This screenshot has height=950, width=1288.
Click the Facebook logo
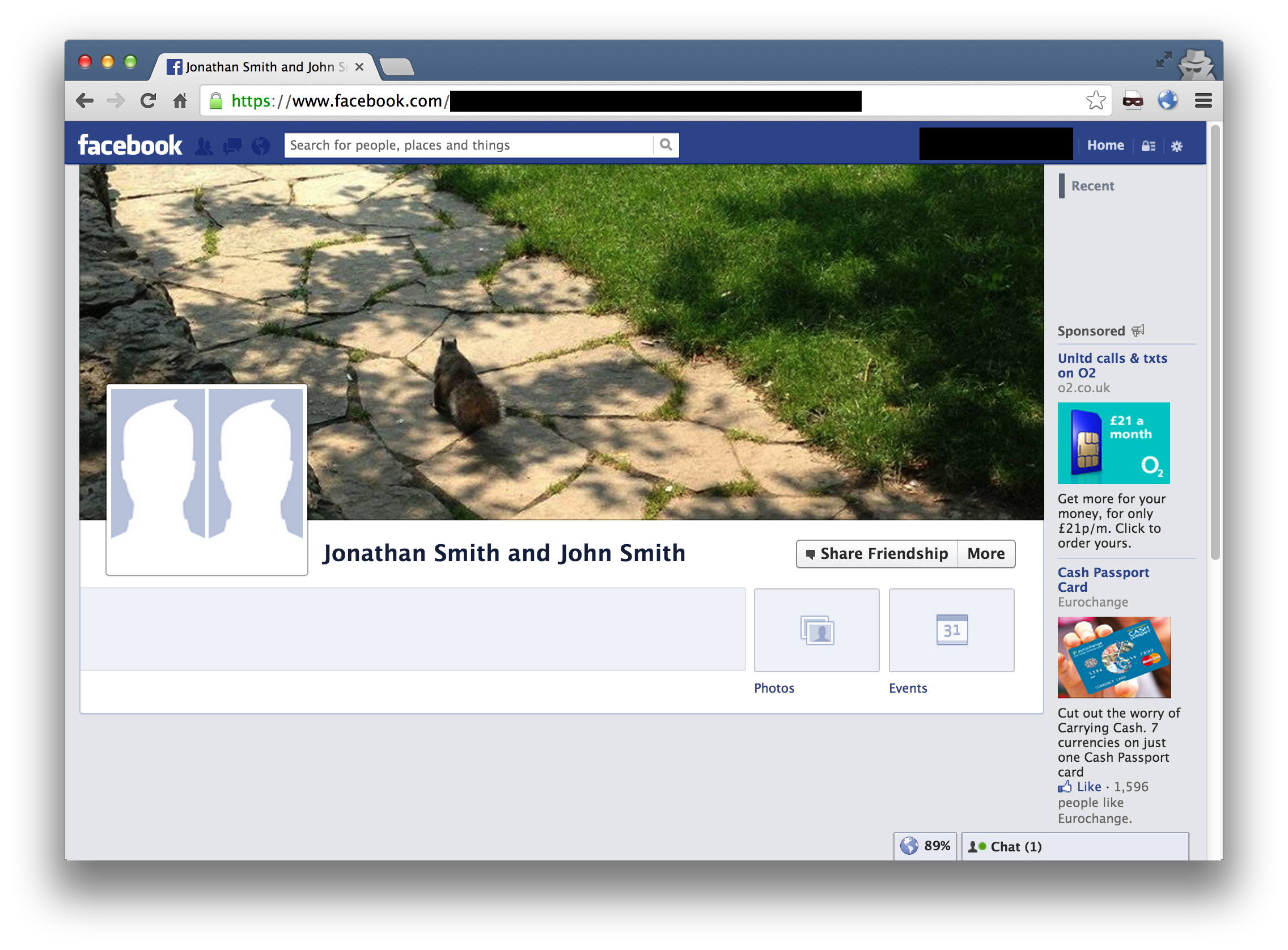tap(130, 146)
